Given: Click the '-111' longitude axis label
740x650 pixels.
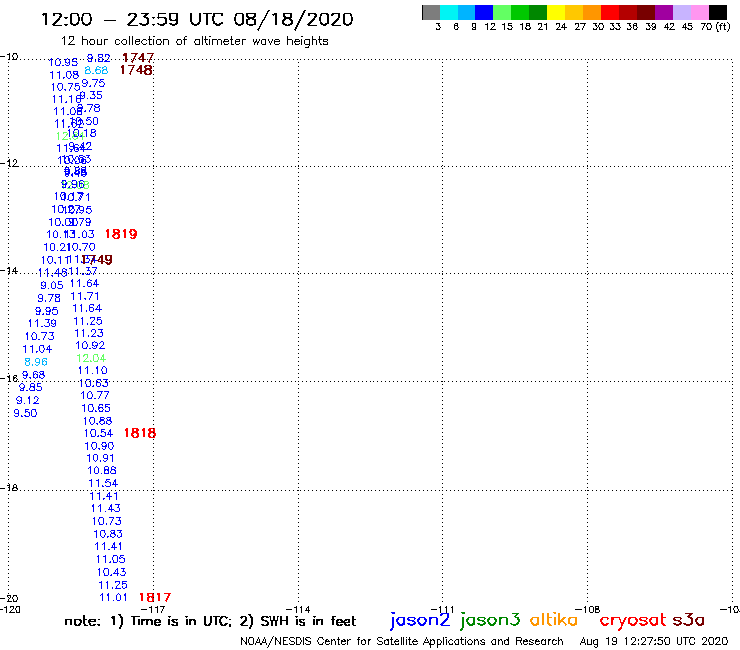Looking at the screenshot, I should coord(443,609).
